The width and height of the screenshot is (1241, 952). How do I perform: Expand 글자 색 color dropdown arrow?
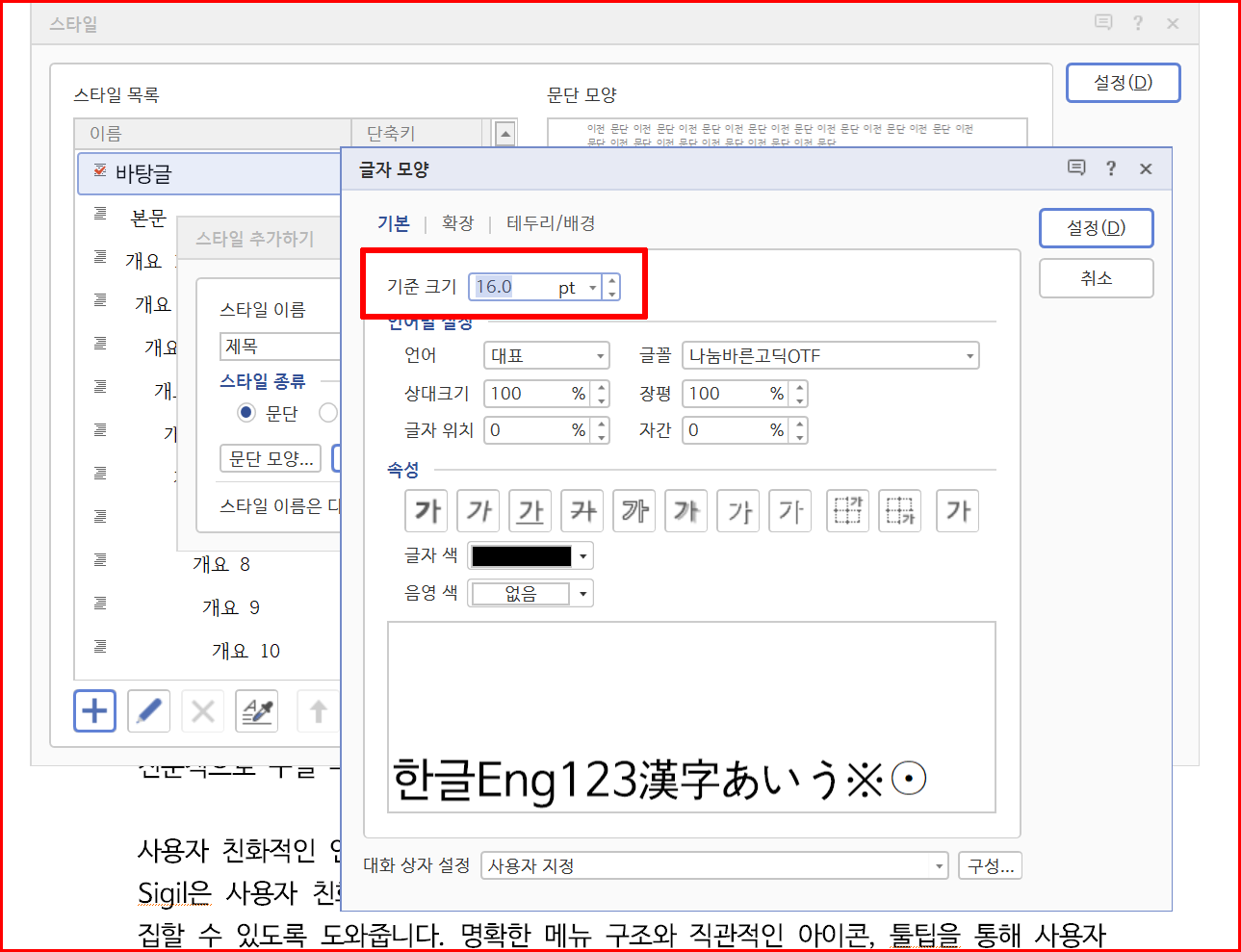pos(583,556)
